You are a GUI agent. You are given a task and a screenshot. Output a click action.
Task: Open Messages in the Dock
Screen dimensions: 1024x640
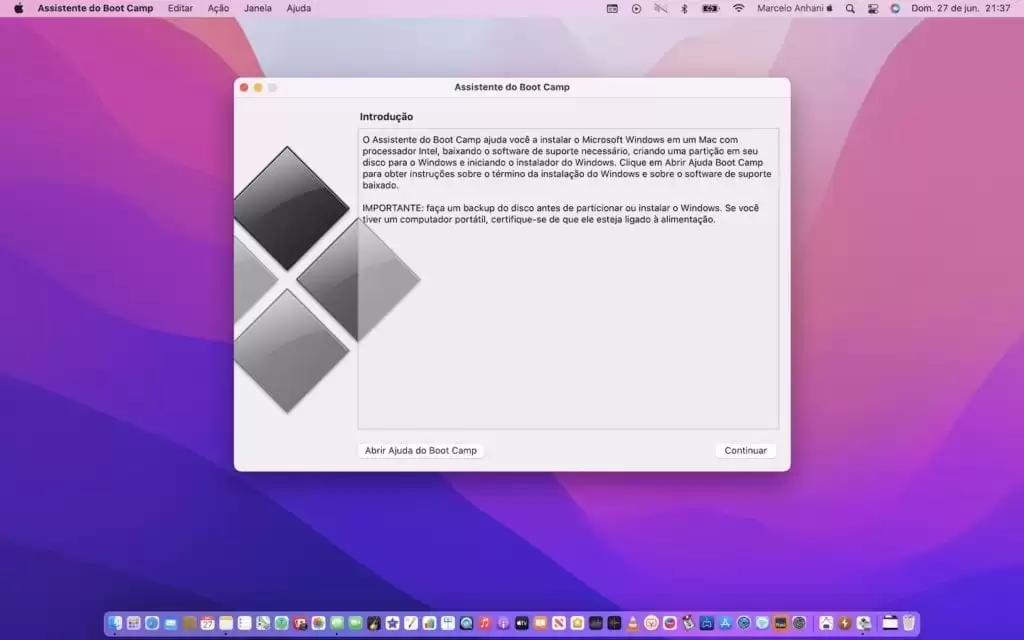[337, 624]
